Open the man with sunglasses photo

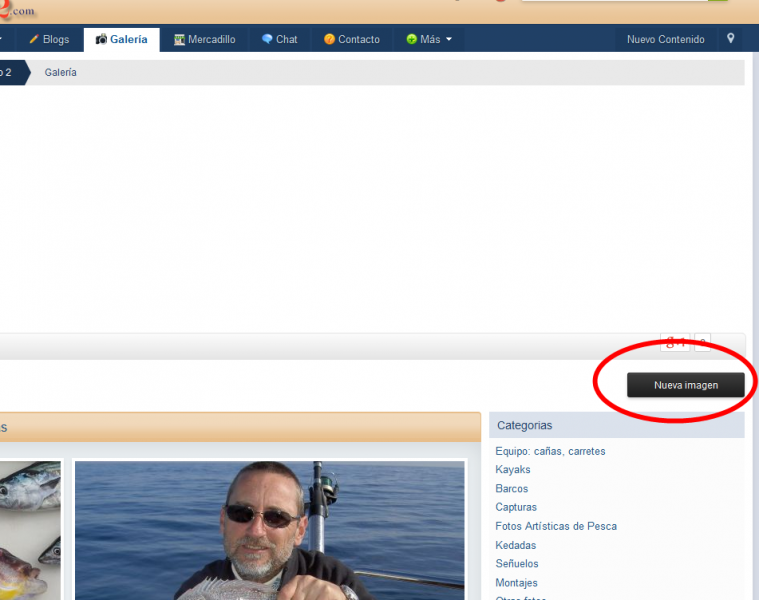[x=269, y=530]
